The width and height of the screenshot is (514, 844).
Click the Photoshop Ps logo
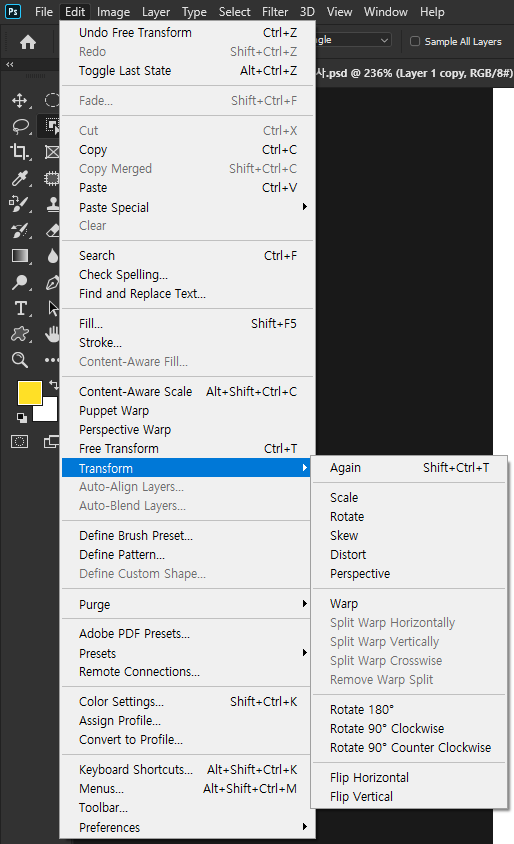coord(13,11)
